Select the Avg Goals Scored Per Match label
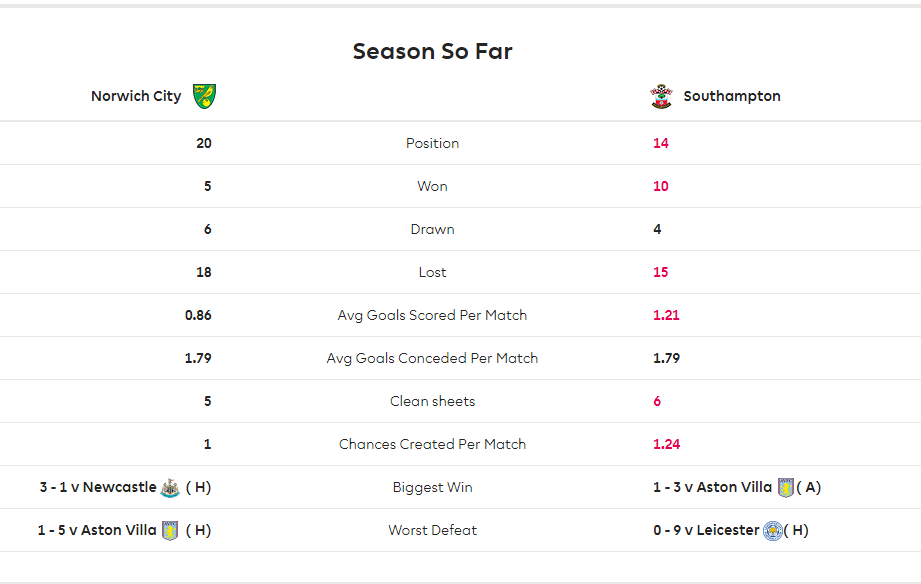Image resolution: width=921 pixels, height=584 pixels. (x=432, y=315)
